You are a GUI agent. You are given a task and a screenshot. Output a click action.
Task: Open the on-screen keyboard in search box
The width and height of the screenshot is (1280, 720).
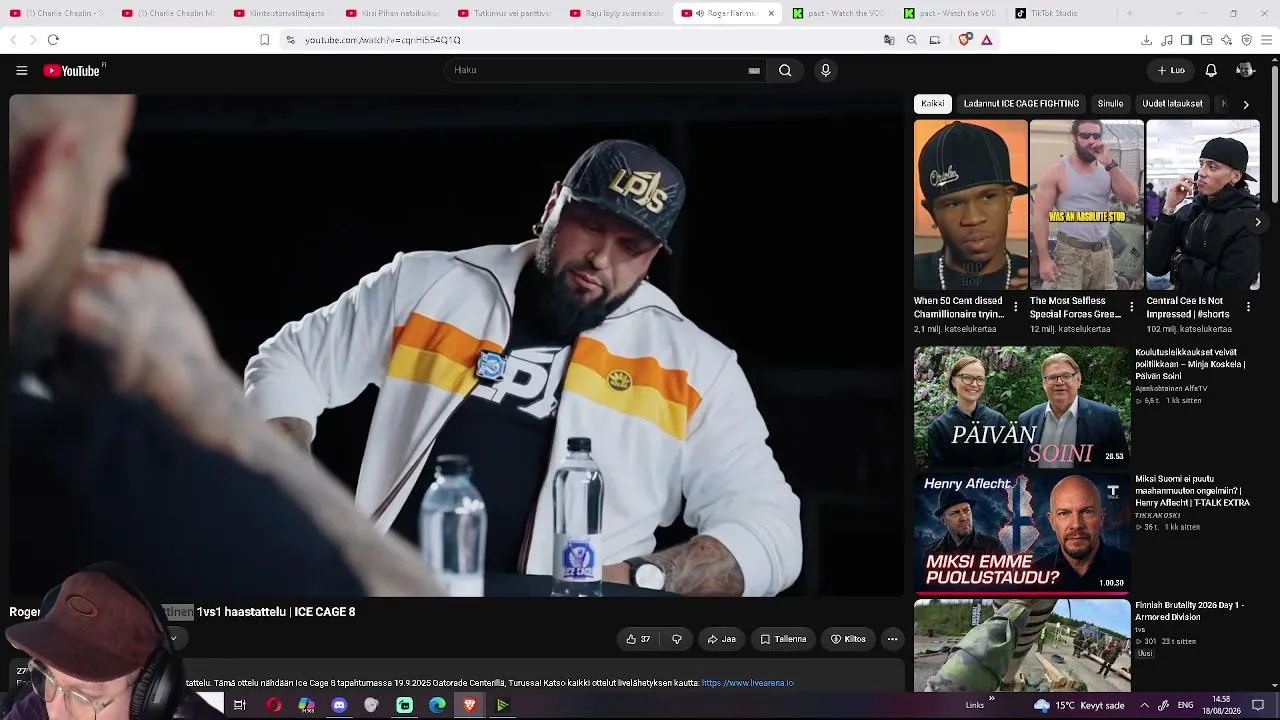click(x=754, y=70)
